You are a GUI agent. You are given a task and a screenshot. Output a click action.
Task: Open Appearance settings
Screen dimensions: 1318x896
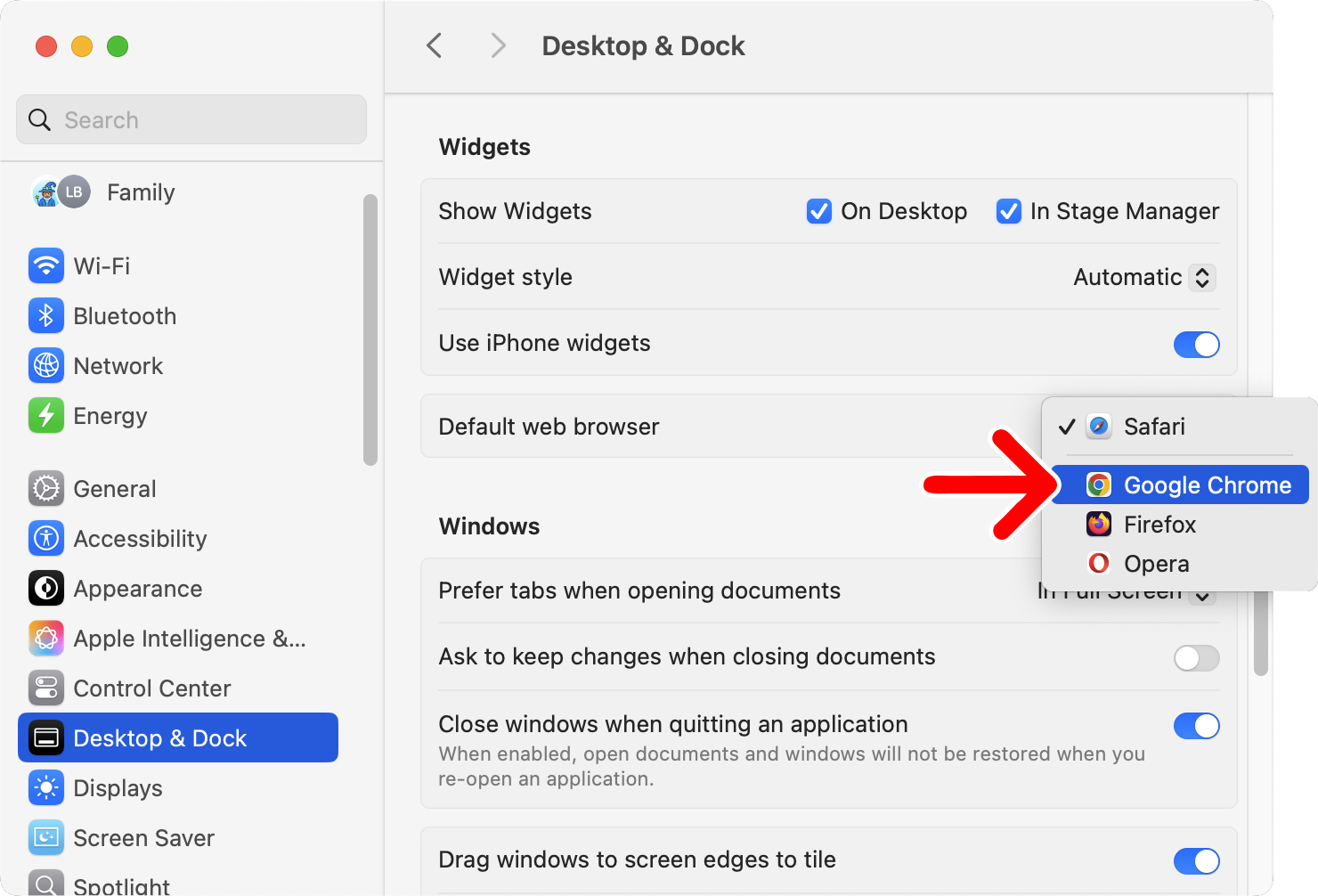[x=46, y=588]
